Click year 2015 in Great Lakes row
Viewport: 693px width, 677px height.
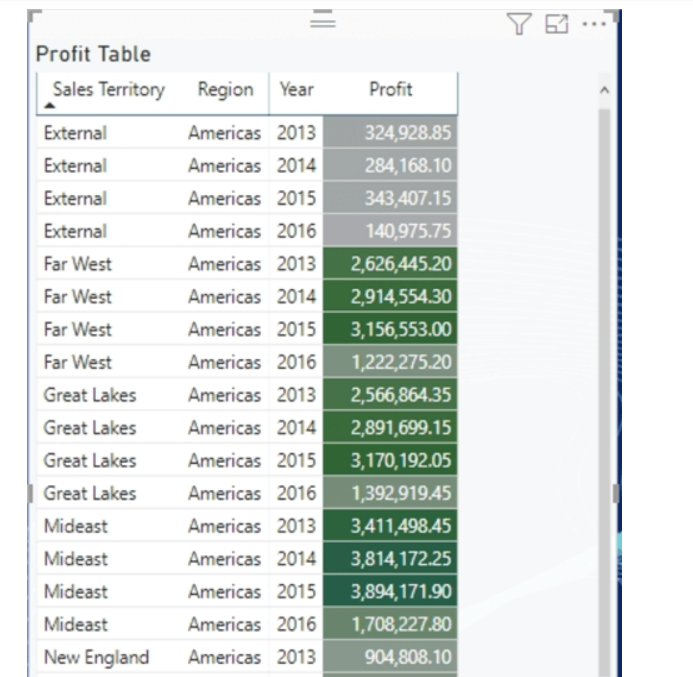[x=296, y=460]
